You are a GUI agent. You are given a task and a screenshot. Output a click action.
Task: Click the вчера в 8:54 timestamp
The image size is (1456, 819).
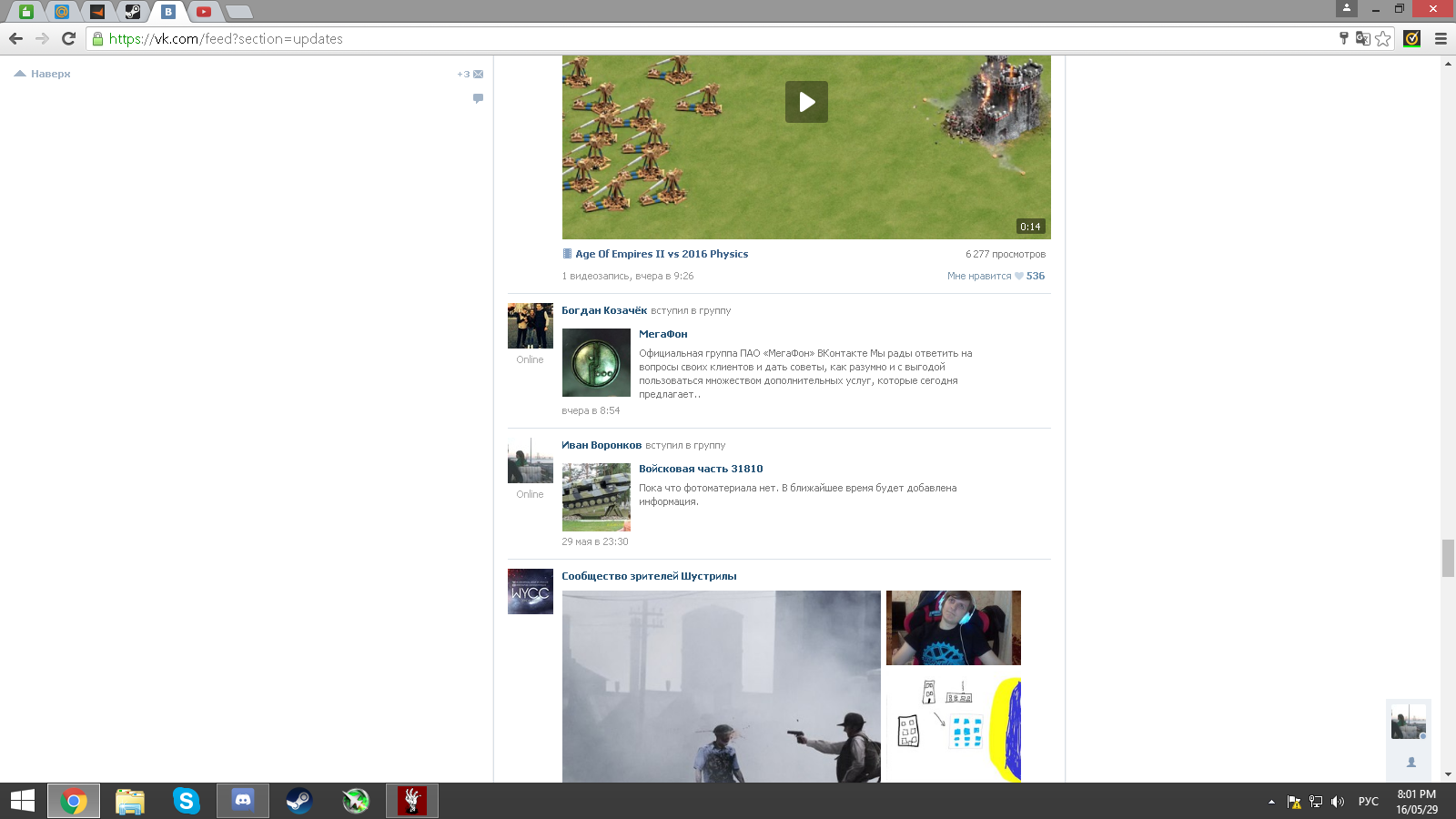coord(591,410)
